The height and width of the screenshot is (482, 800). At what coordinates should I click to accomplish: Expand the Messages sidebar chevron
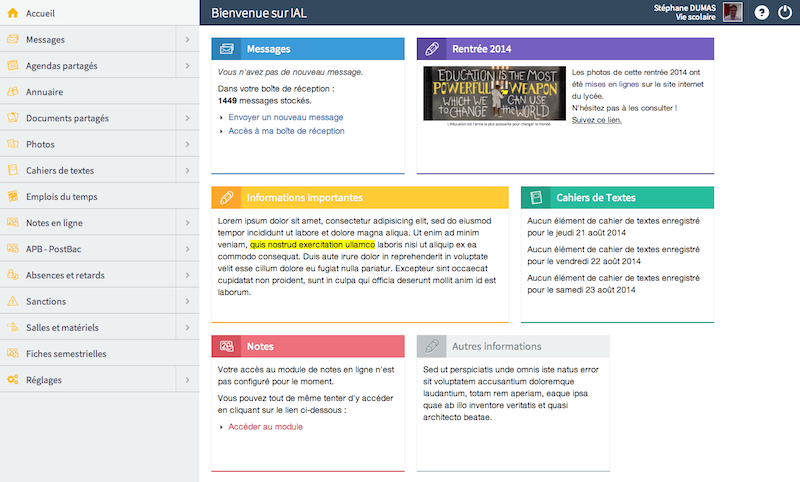[187, 40]
